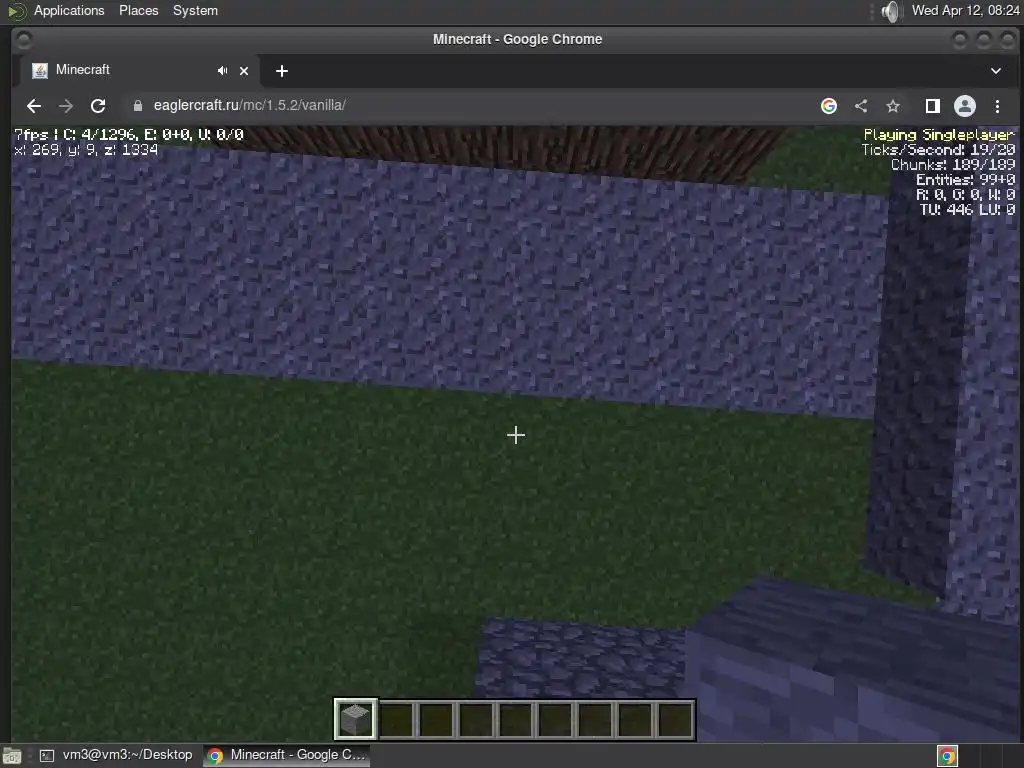Click the Chrome icon in bottom tray

point(947,756)
